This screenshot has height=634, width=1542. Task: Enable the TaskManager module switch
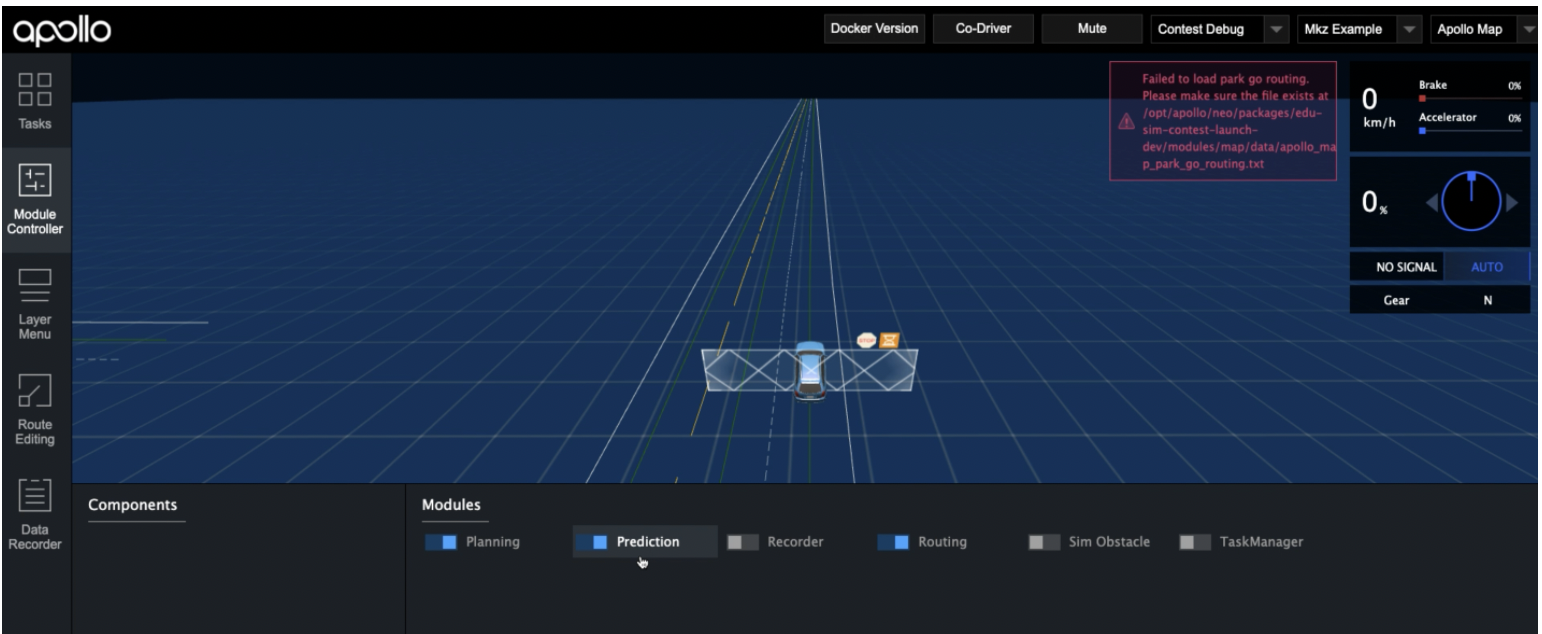1195,542
